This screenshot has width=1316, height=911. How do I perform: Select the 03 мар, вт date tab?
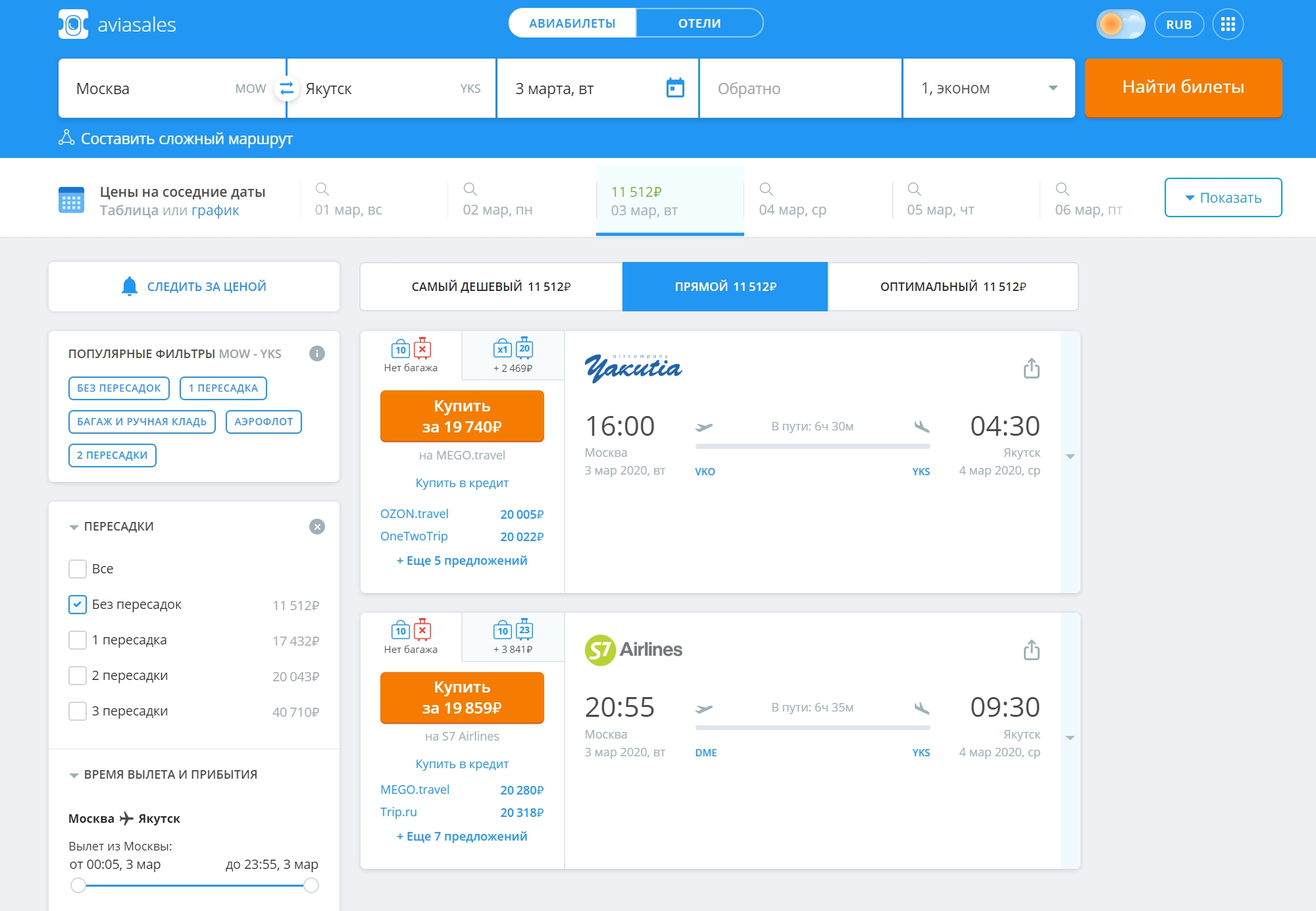coord(670,200)
